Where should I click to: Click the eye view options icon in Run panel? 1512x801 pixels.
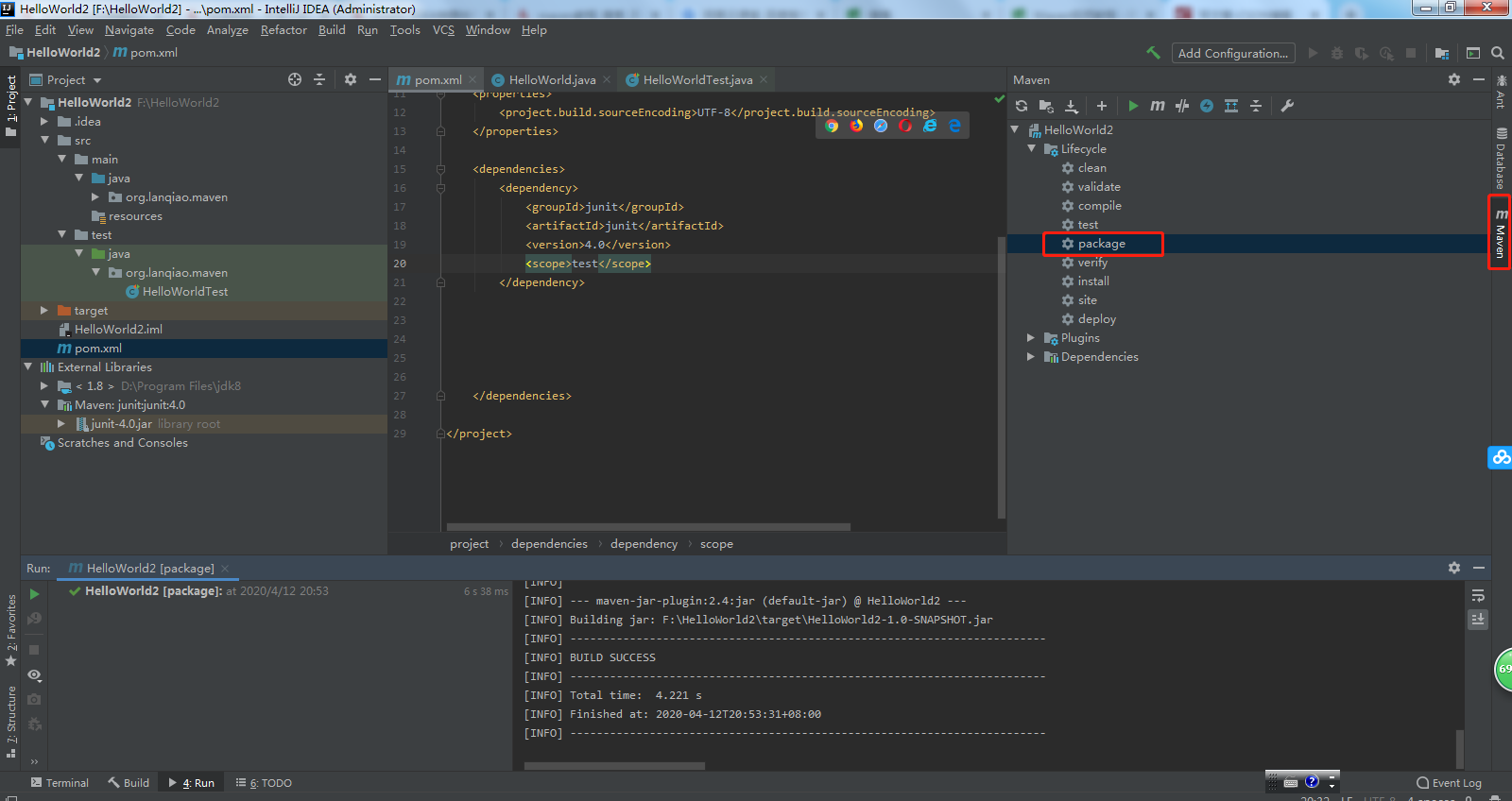(34, 674)
